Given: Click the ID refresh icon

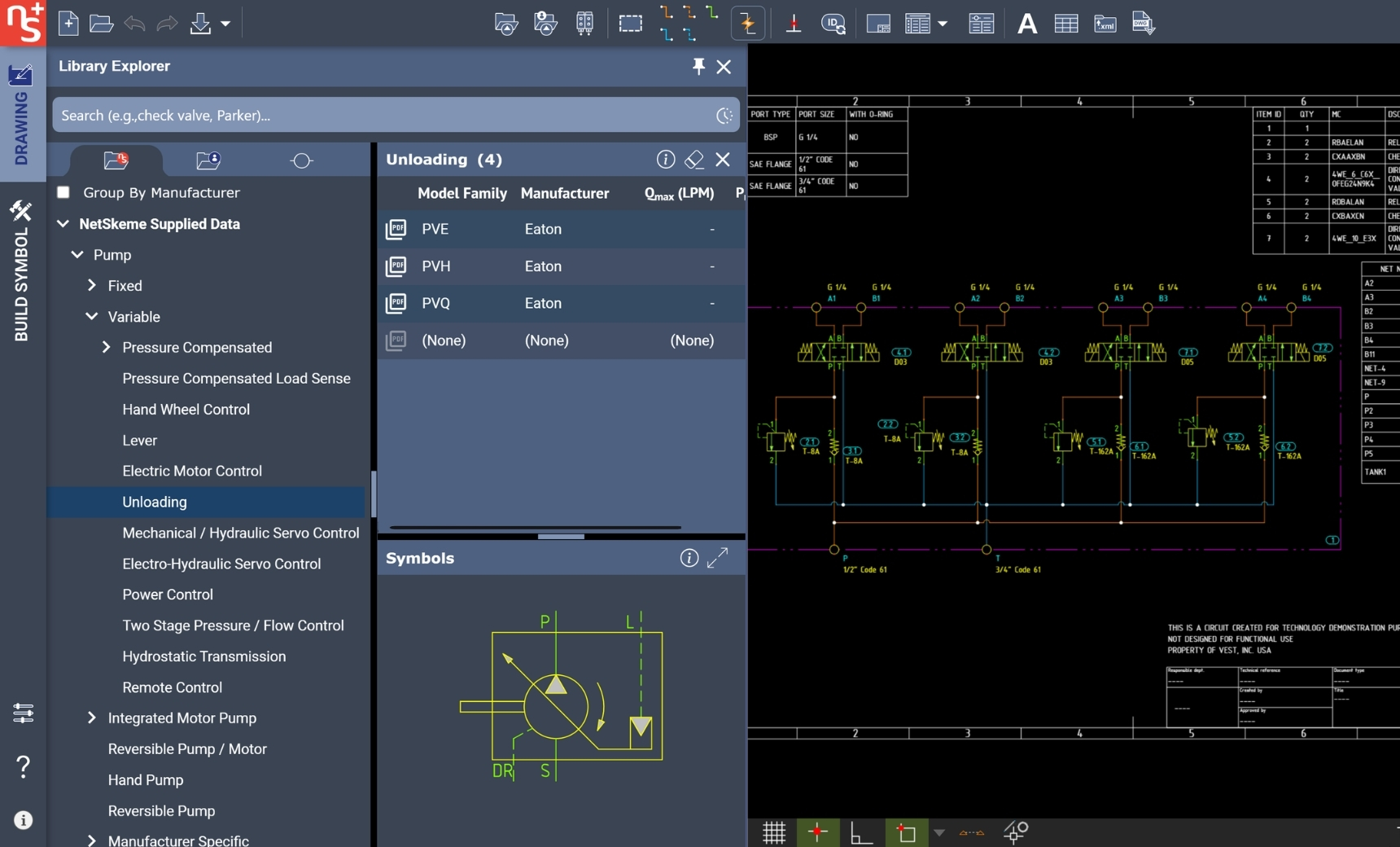Looking at the screenshot, I should [833, 24].
